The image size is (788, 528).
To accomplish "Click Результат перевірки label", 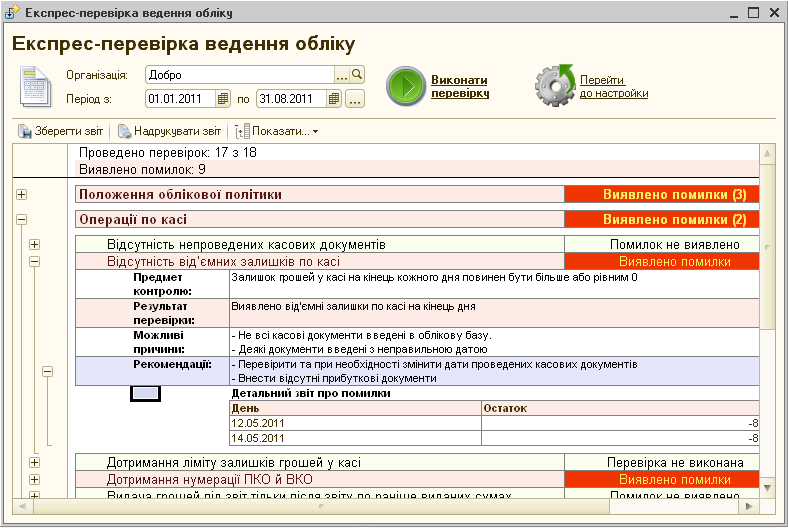I will [x=164, y=313].
